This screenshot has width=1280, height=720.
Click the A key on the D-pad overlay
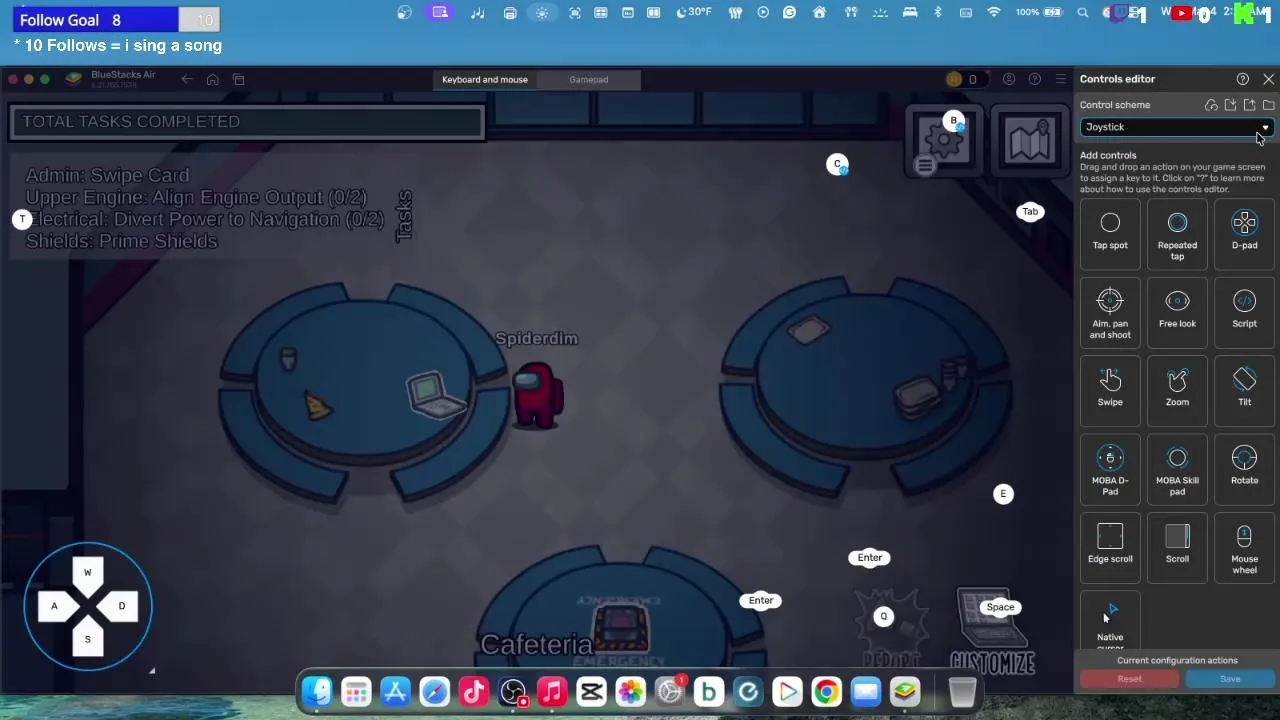(54, 606)
